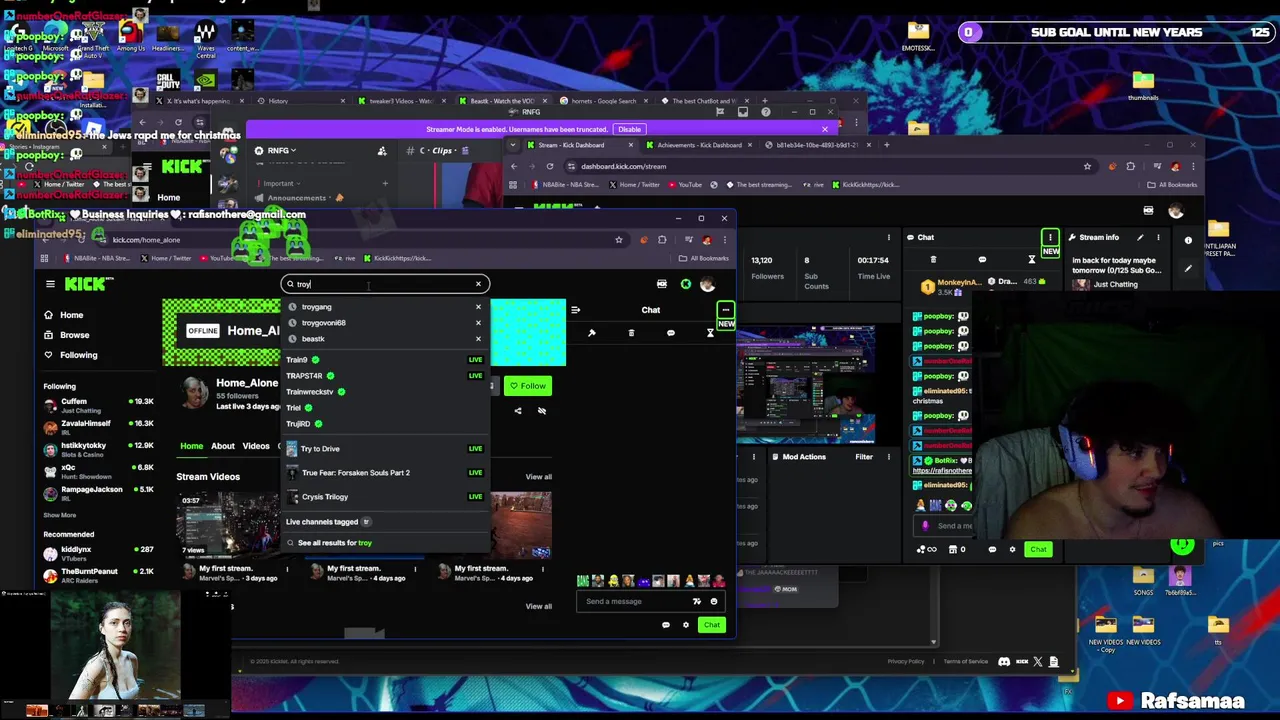Switch to the About tab of Home_Alone
This screenshot has width=1280, height=720.
click(x=222, y=446)
